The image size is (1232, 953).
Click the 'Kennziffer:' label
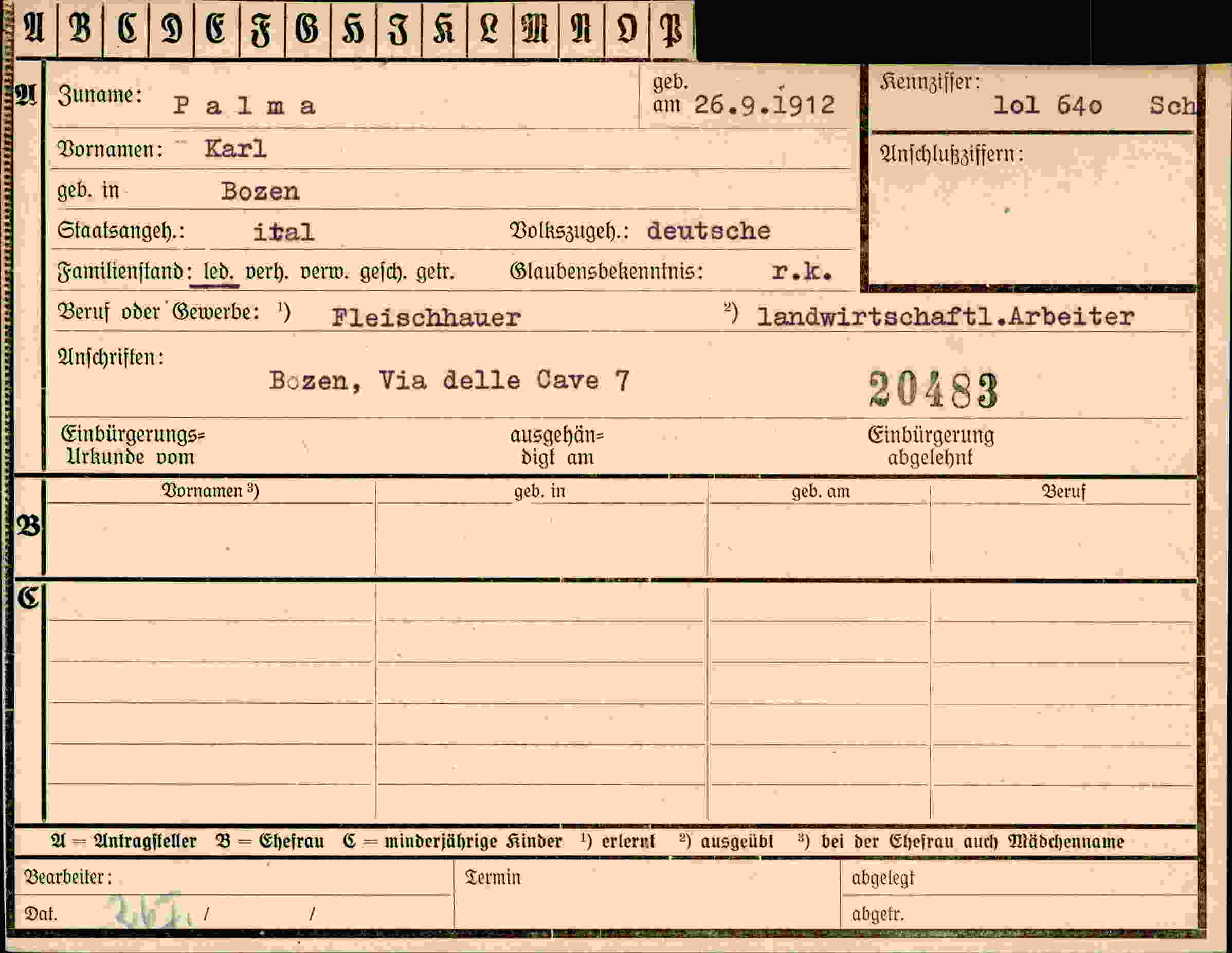click(930, 82)
